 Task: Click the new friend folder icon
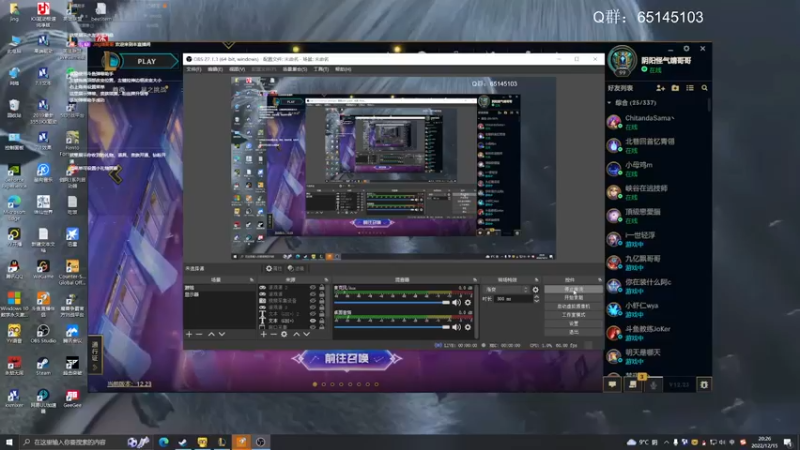(676, 88)
